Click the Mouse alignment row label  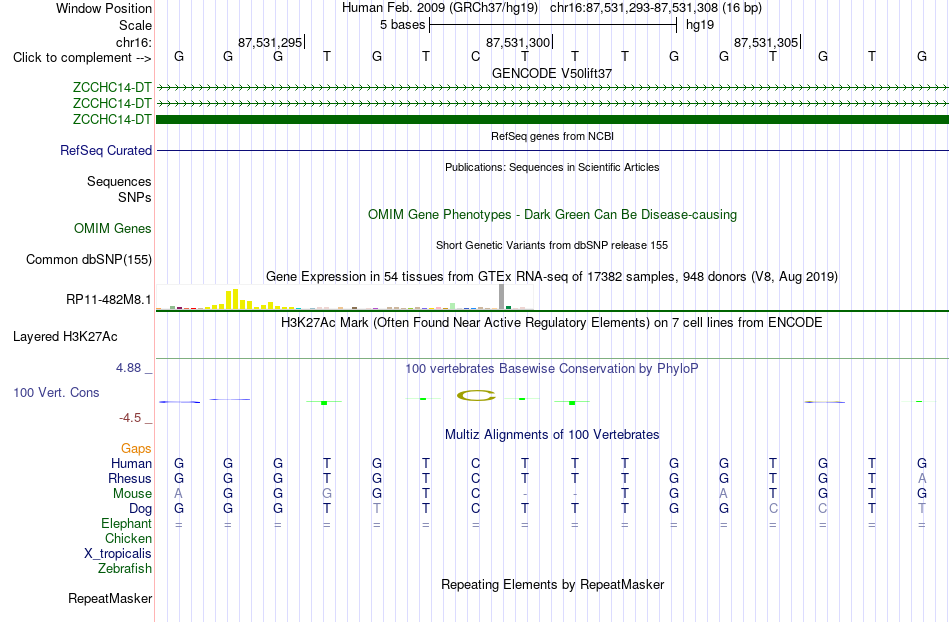(x=133, y=494)
